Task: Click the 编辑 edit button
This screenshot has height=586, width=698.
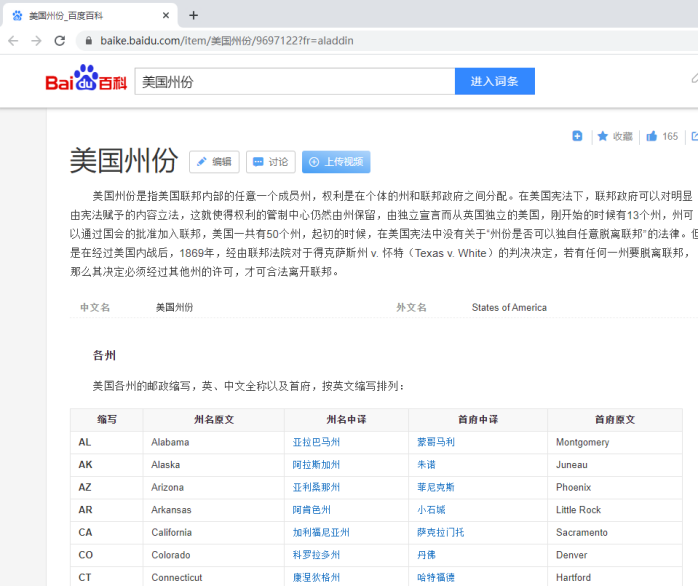Action: click(x=214, y=162)
